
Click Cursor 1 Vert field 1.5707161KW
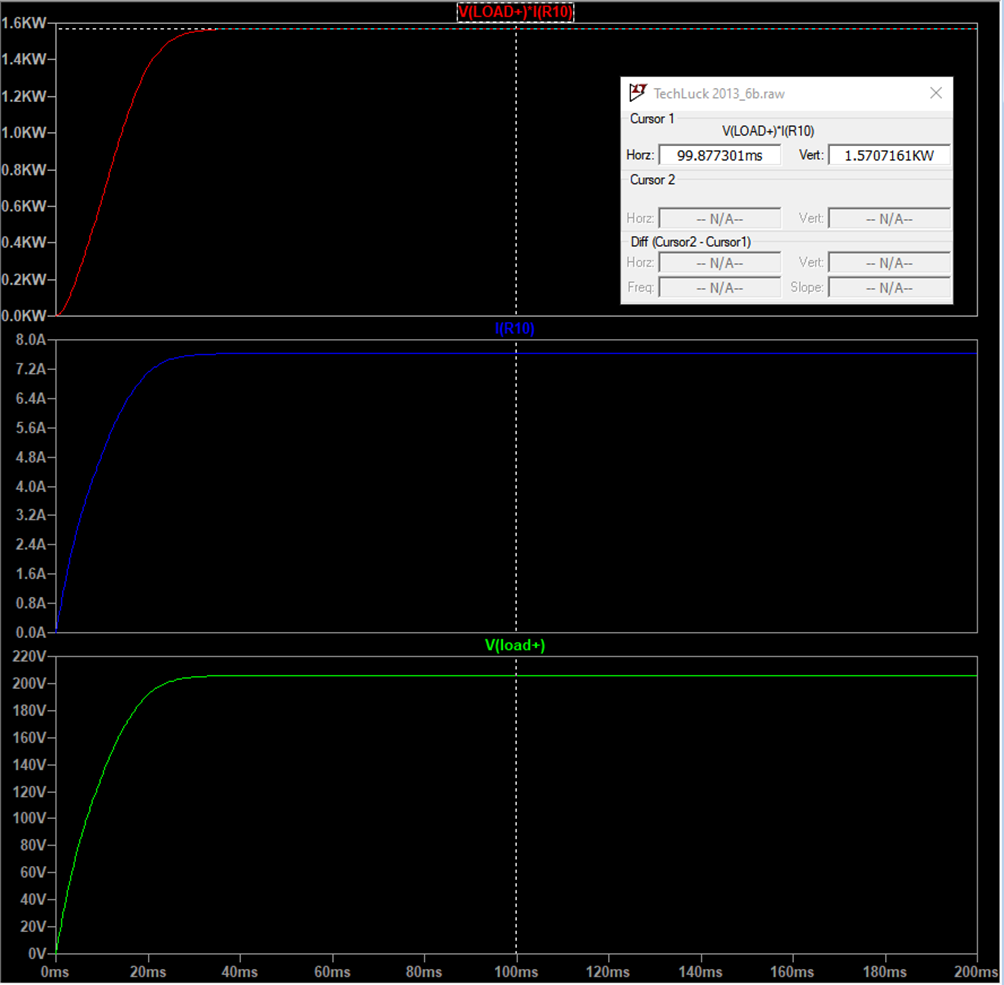point(889,155)
